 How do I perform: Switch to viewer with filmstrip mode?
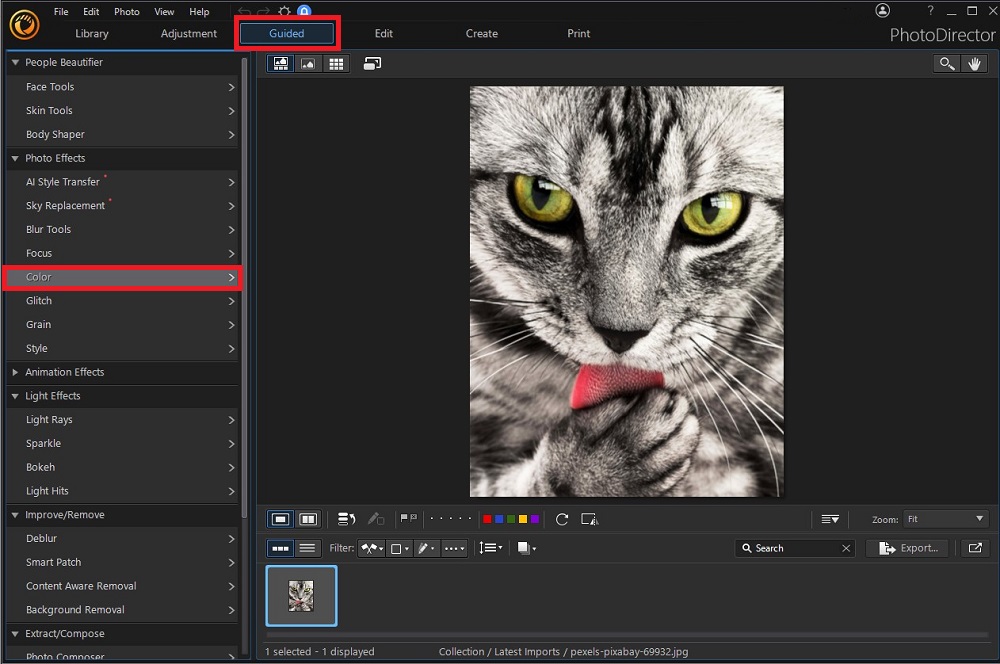coord(280,63)
